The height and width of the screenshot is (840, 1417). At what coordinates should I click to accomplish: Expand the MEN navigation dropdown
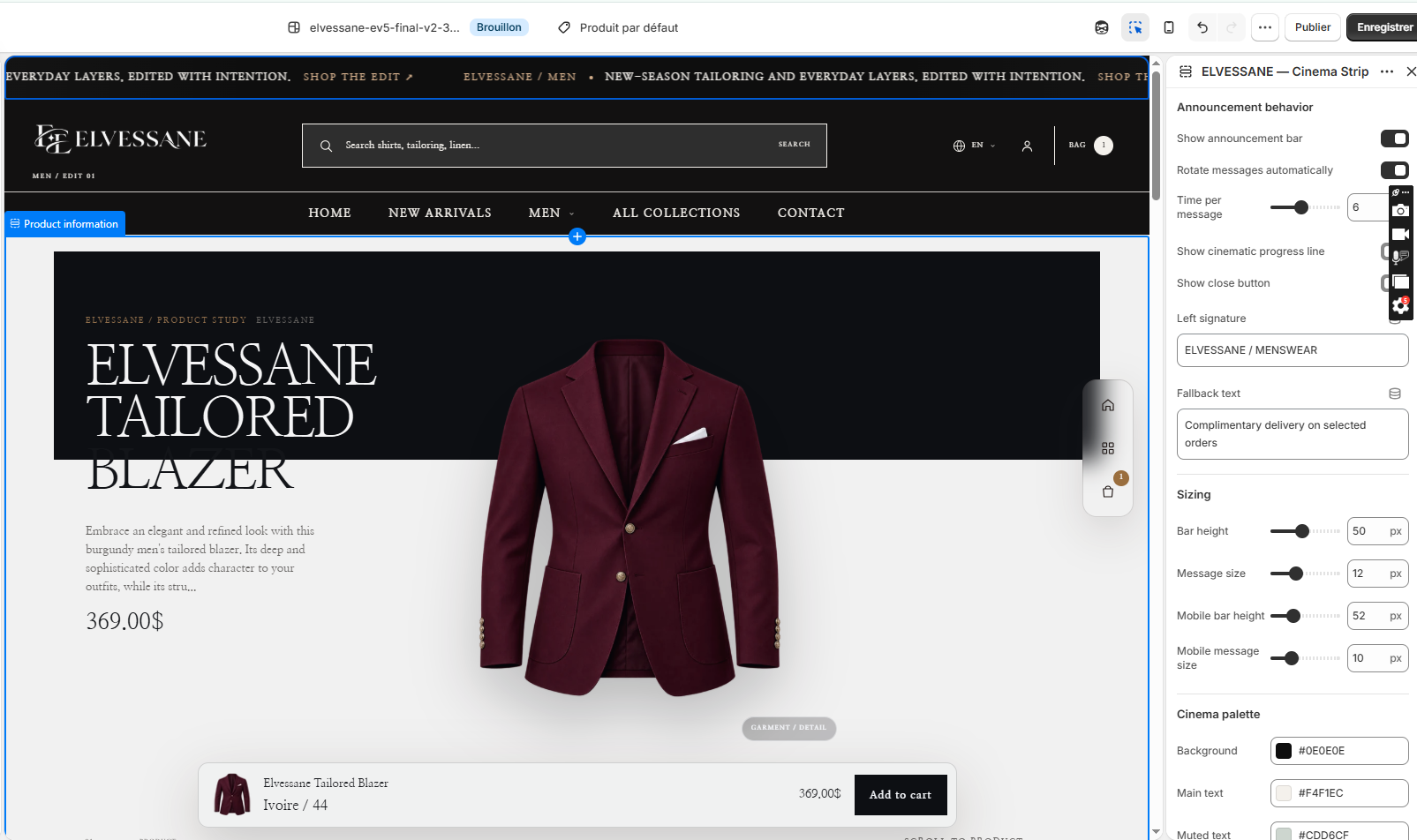(x=551, y=213)
